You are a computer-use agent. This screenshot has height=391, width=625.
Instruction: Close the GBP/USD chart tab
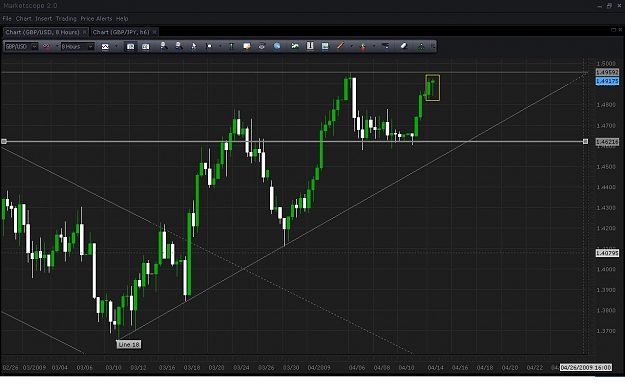pyautogui.click(x=85, y=32)
